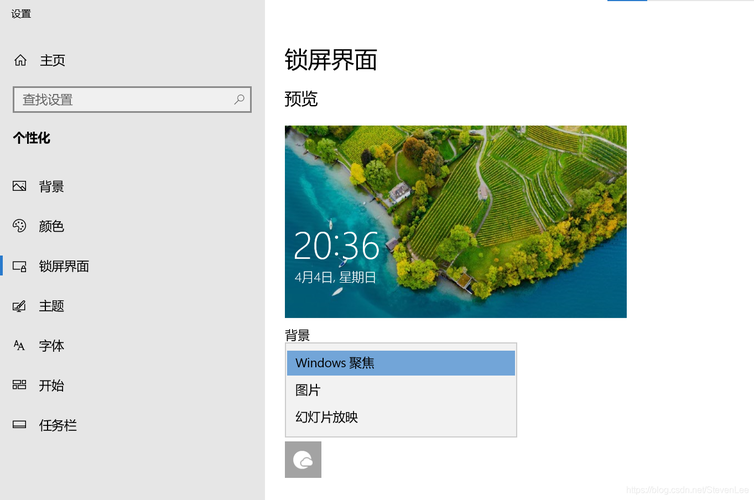Viewport: 754px width, 500px height.
Task: Click the 设置 window title text
Action: (x=21, y=14)
